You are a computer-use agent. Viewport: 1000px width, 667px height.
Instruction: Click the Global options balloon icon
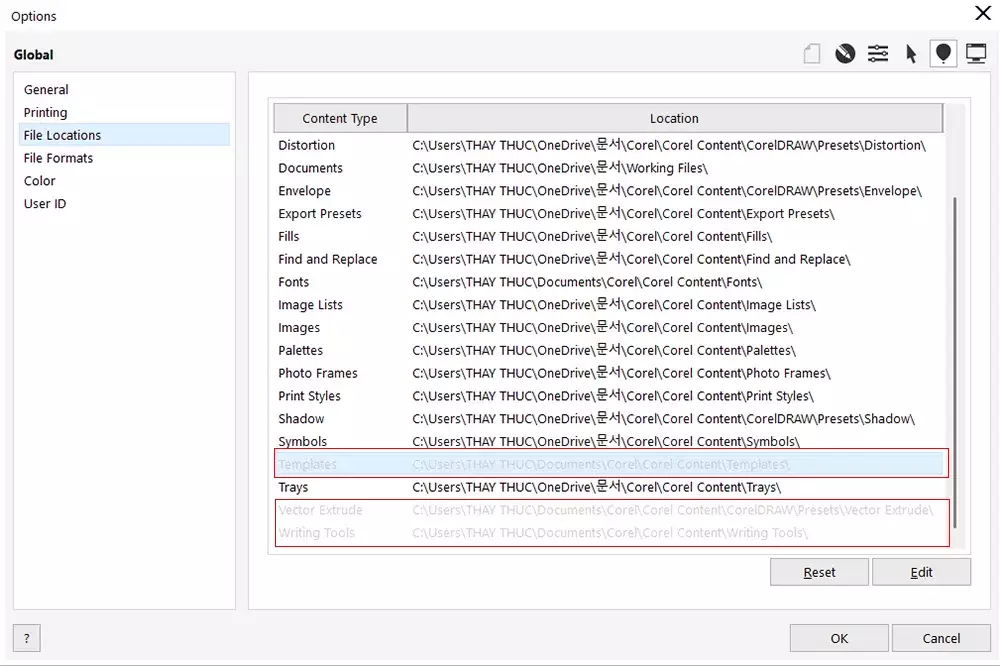pyautogui.click(x=942, y=54)
